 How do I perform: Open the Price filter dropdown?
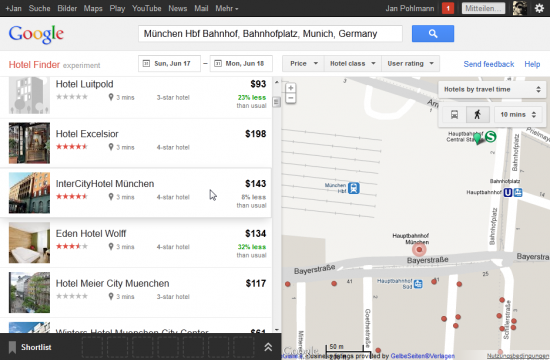coord(304,64)
